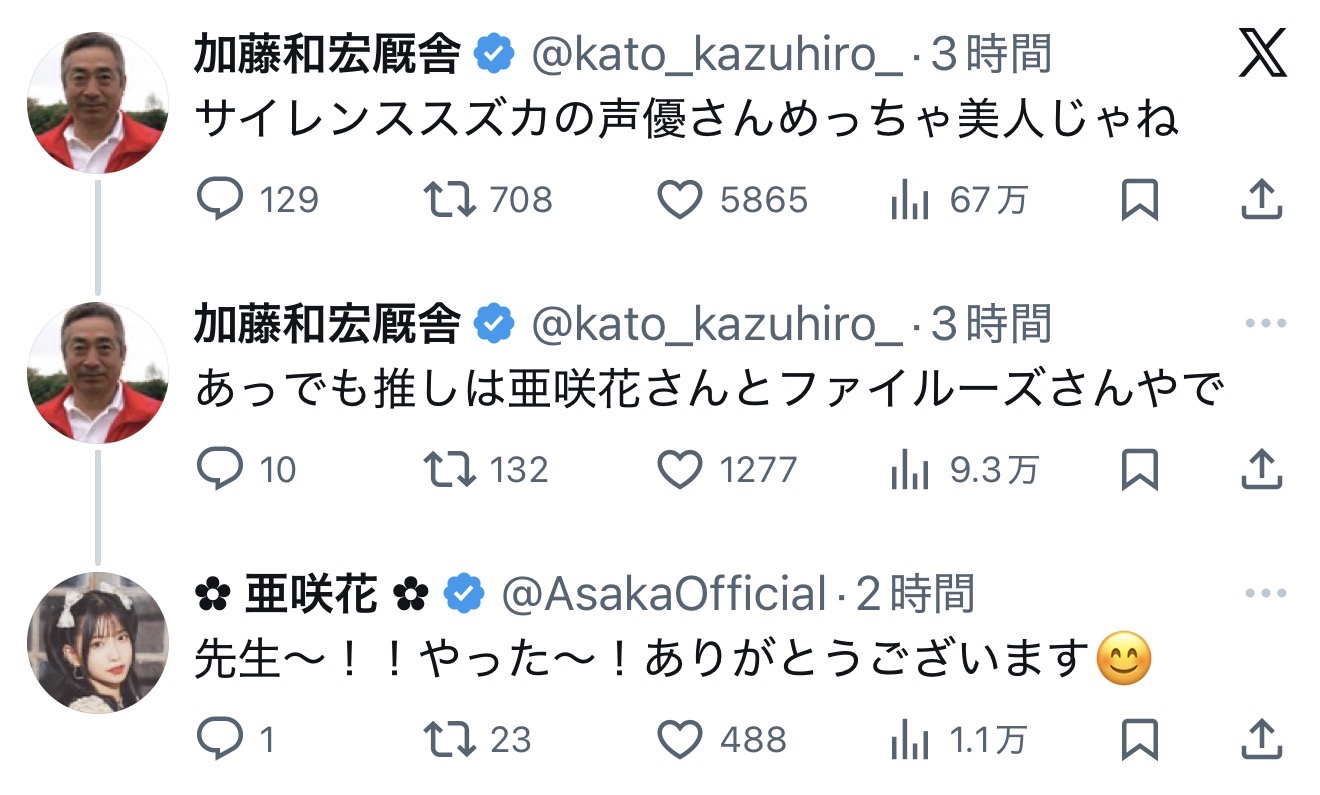This screenshot has width=1320, height=795.
Task: Repost the tweet with 132 reposts
Action: point(449,469)
